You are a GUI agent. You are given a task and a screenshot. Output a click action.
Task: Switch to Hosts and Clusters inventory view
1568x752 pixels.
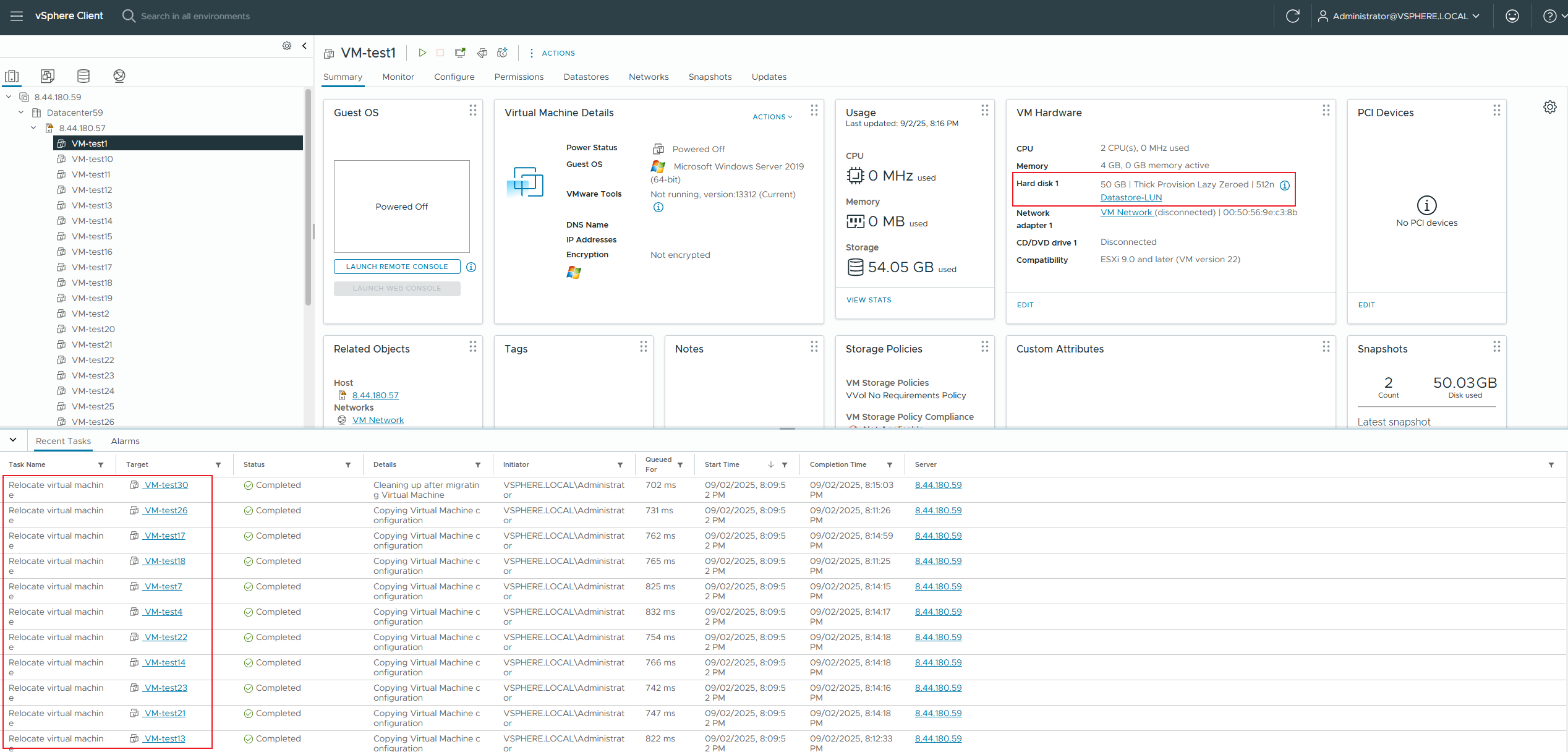point(12,76)
